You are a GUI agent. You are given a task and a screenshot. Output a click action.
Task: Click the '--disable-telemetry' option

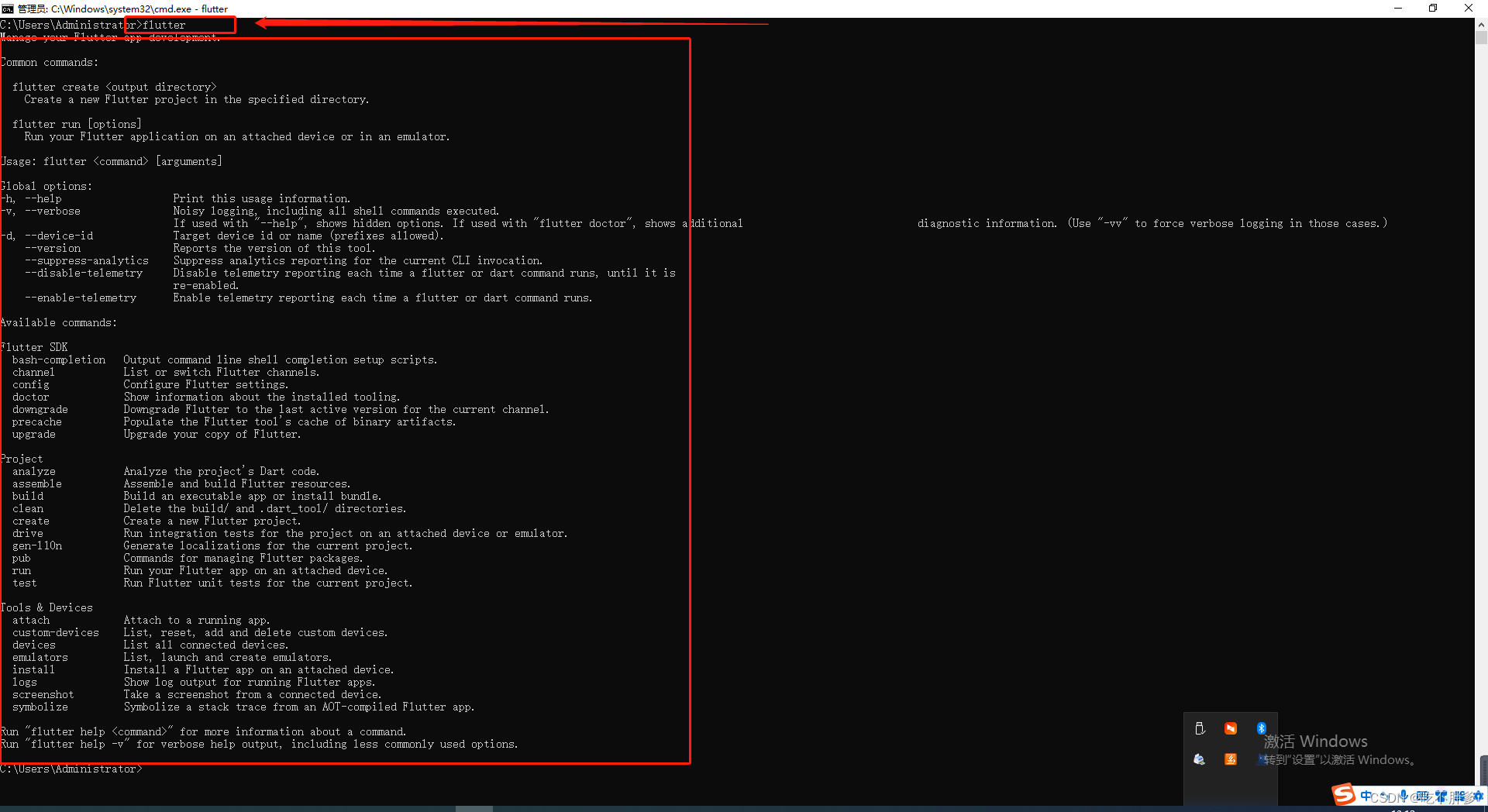tap(84, 273)
